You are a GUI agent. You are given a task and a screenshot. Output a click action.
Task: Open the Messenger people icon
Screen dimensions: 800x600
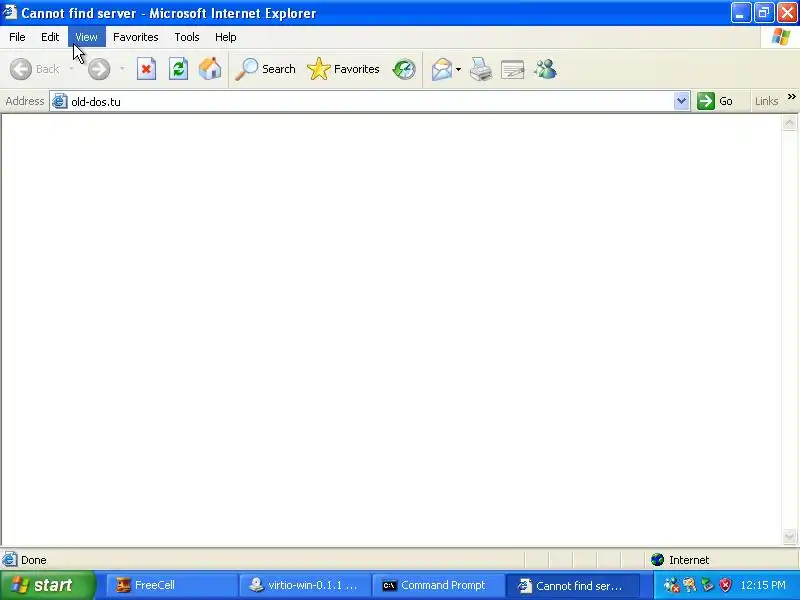tap(545, 69)
